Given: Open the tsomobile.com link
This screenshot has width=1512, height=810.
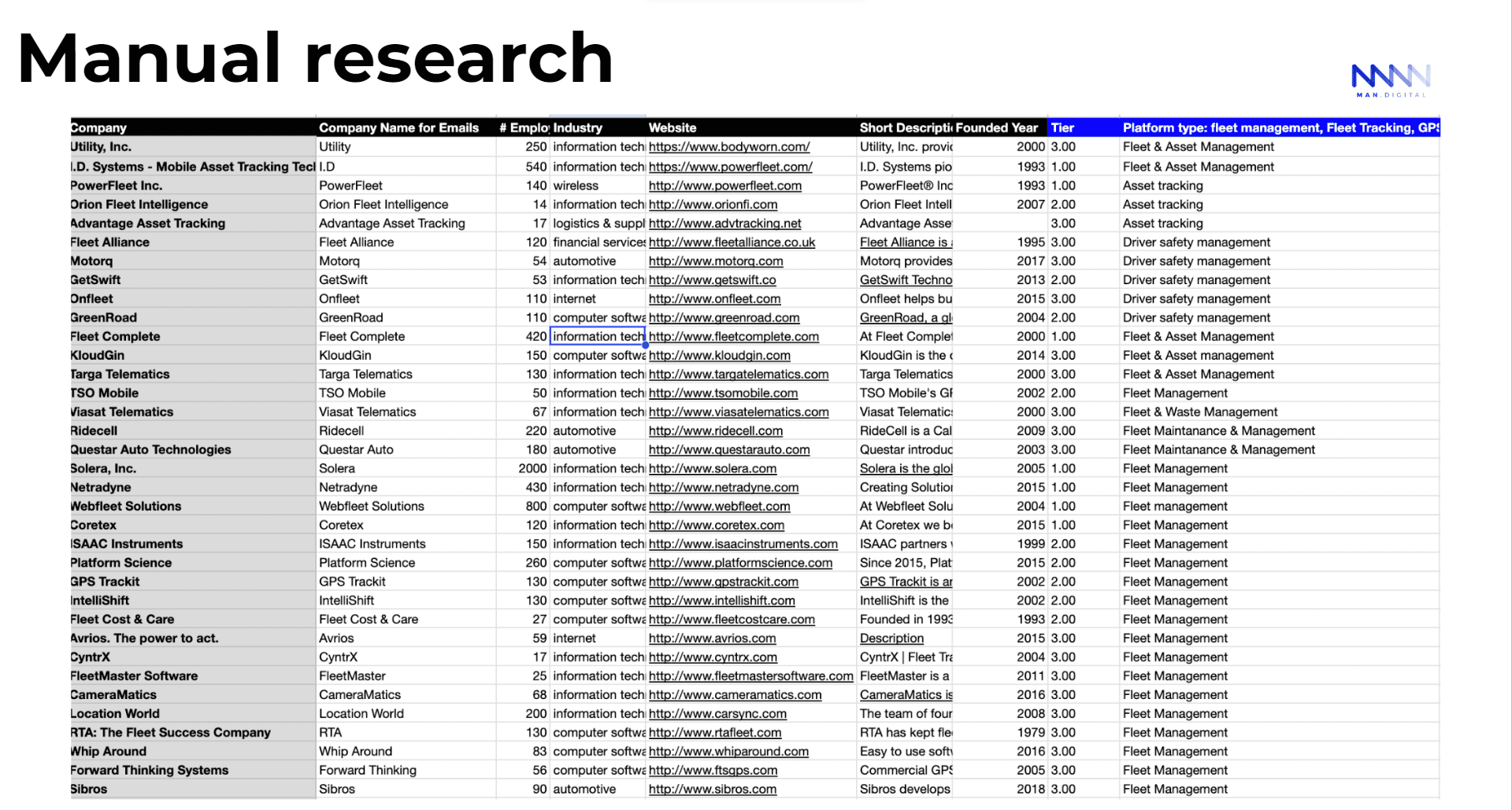Looking at the screenshot, I should tap(723, 394).
